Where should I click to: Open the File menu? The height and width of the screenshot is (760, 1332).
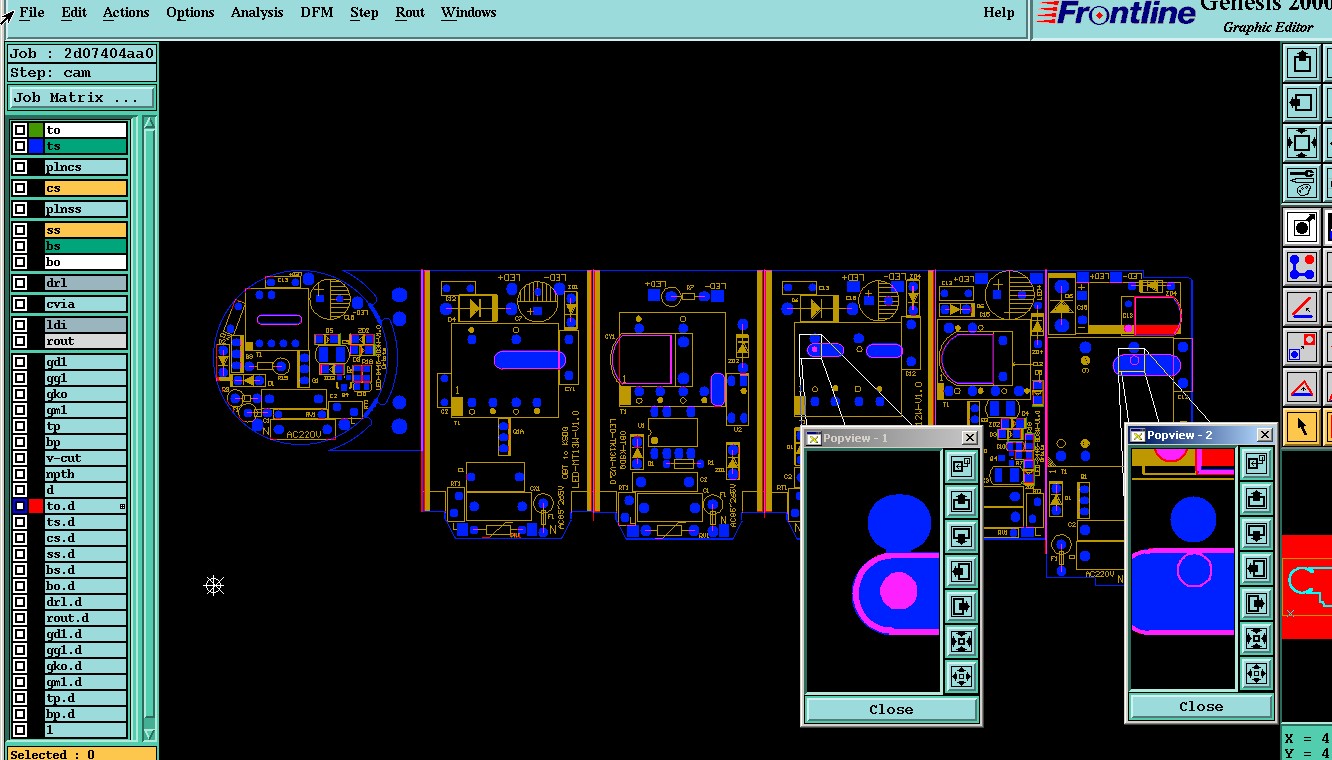click(x=32, y=13)
